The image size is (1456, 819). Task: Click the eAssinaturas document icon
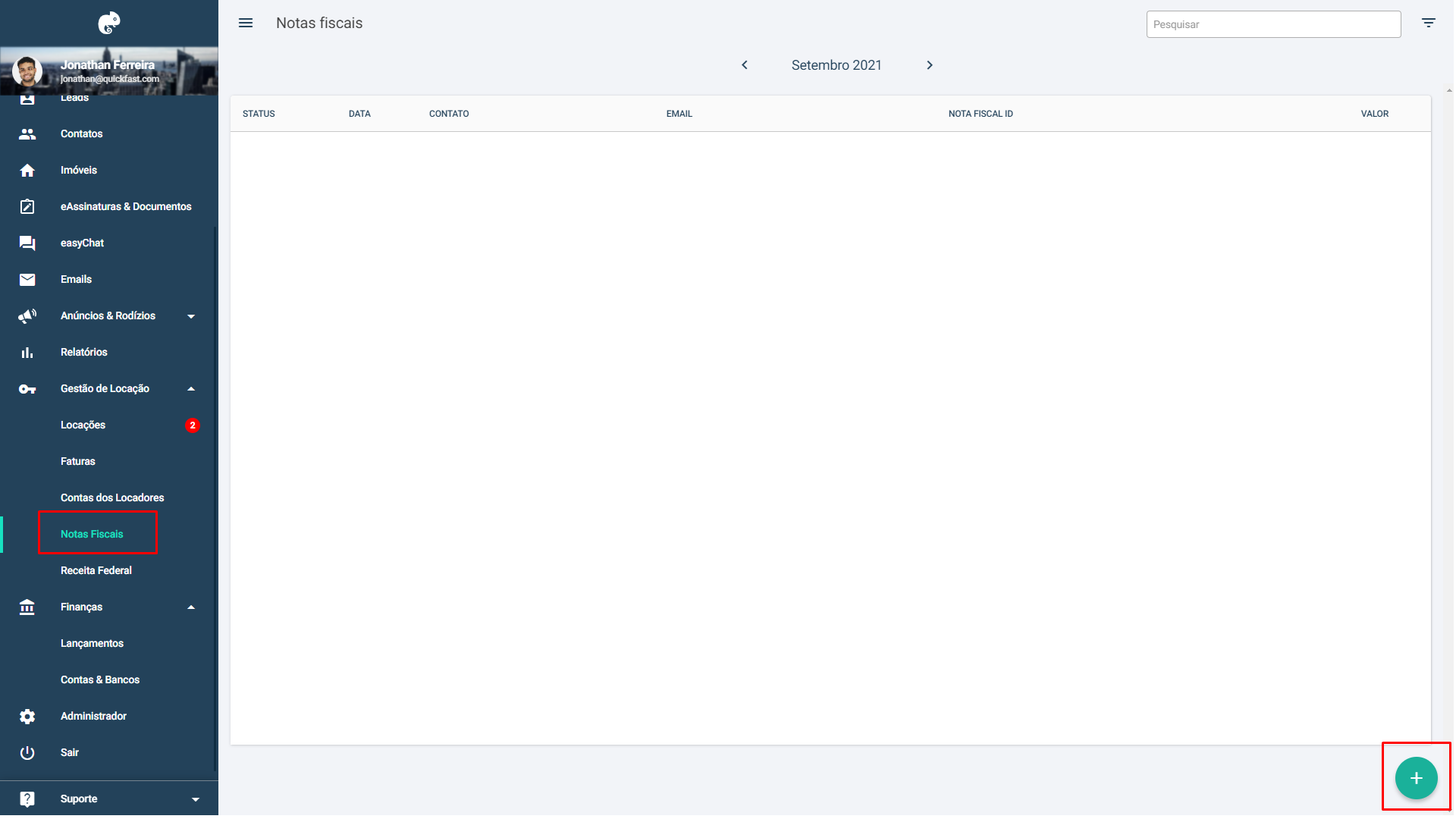[27, 207]
